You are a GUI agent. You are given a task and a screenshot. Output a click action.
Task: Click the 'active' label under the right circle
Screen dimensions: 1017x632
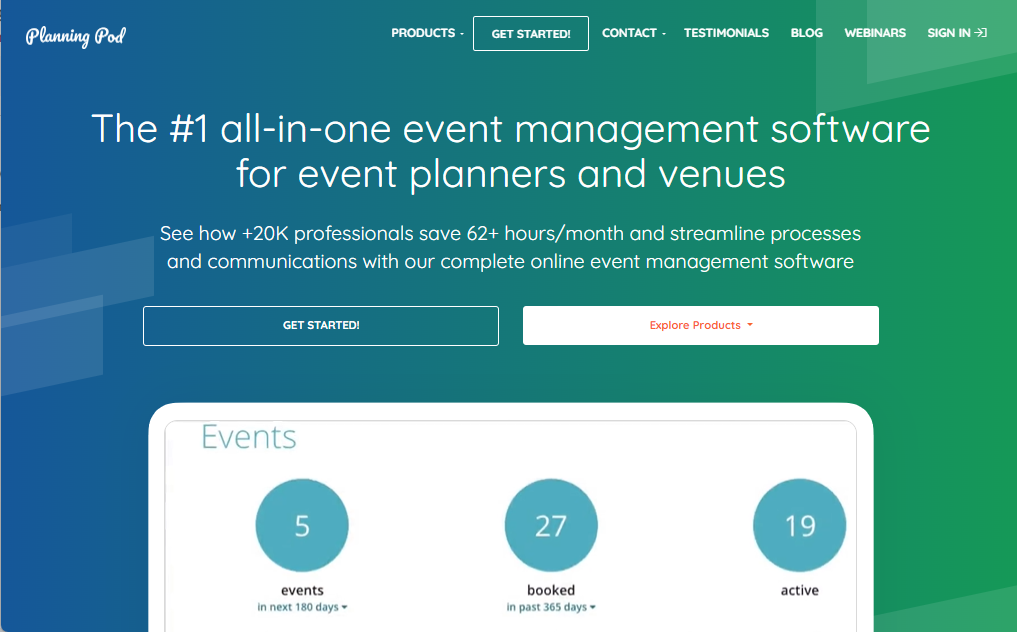coord(799,590)
